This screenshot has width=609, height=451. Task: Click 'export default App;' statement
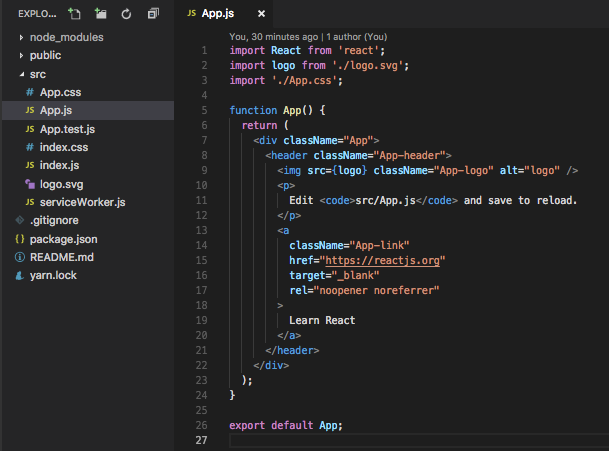click(286, 425)
